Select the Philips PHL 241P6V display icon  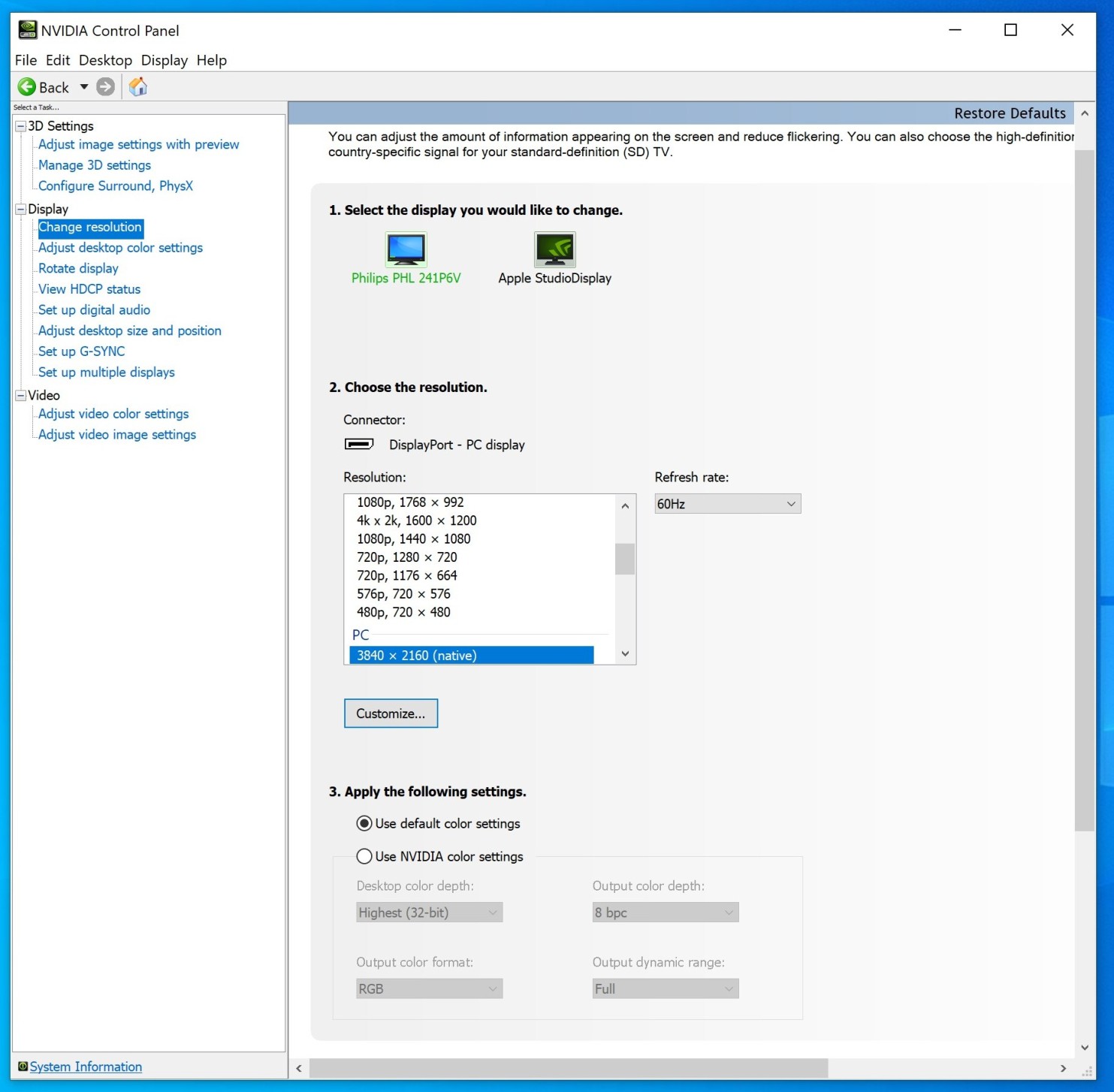406,250
